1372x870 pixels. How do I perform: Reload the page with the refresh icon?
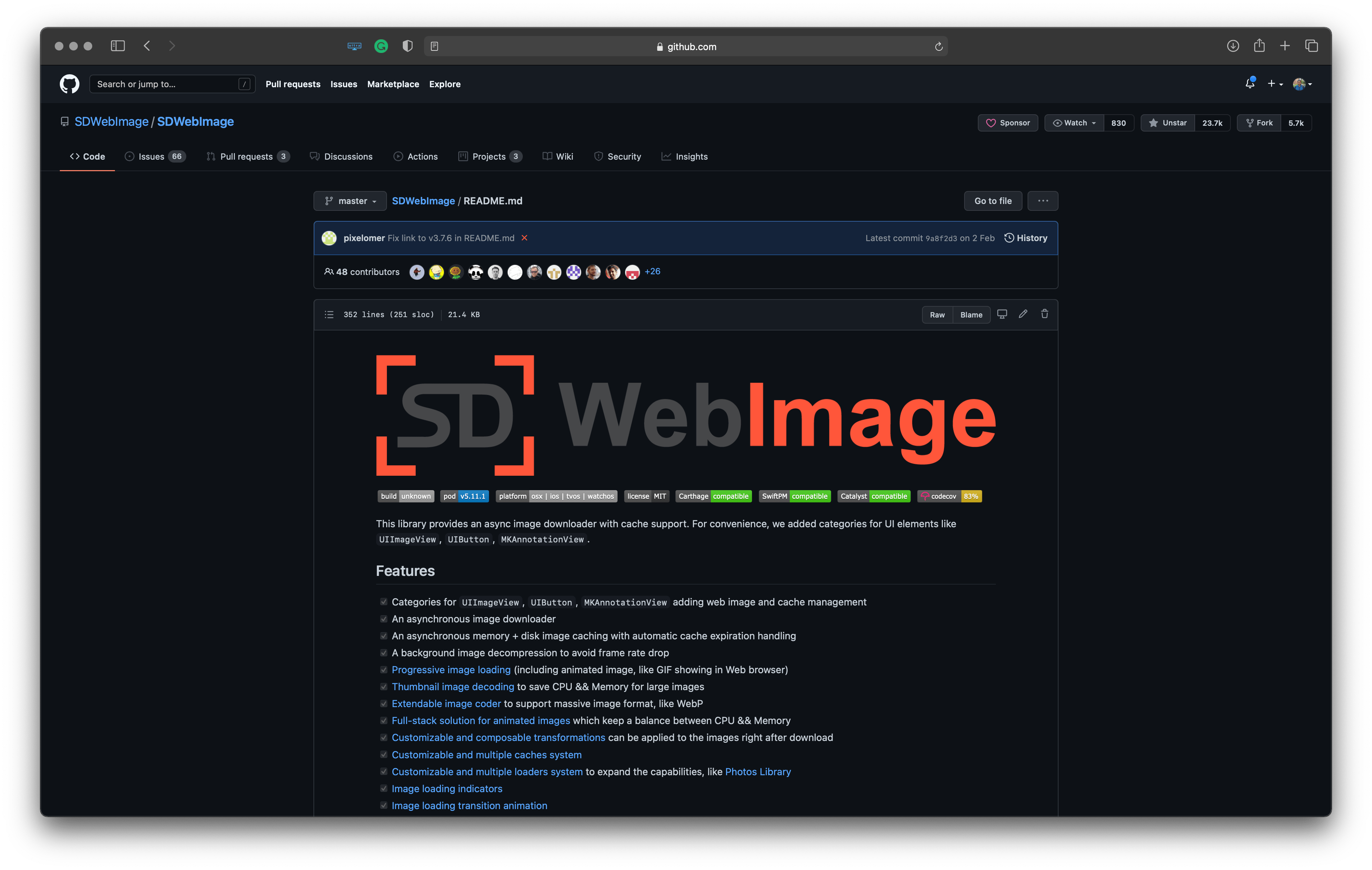click(939, 46)
